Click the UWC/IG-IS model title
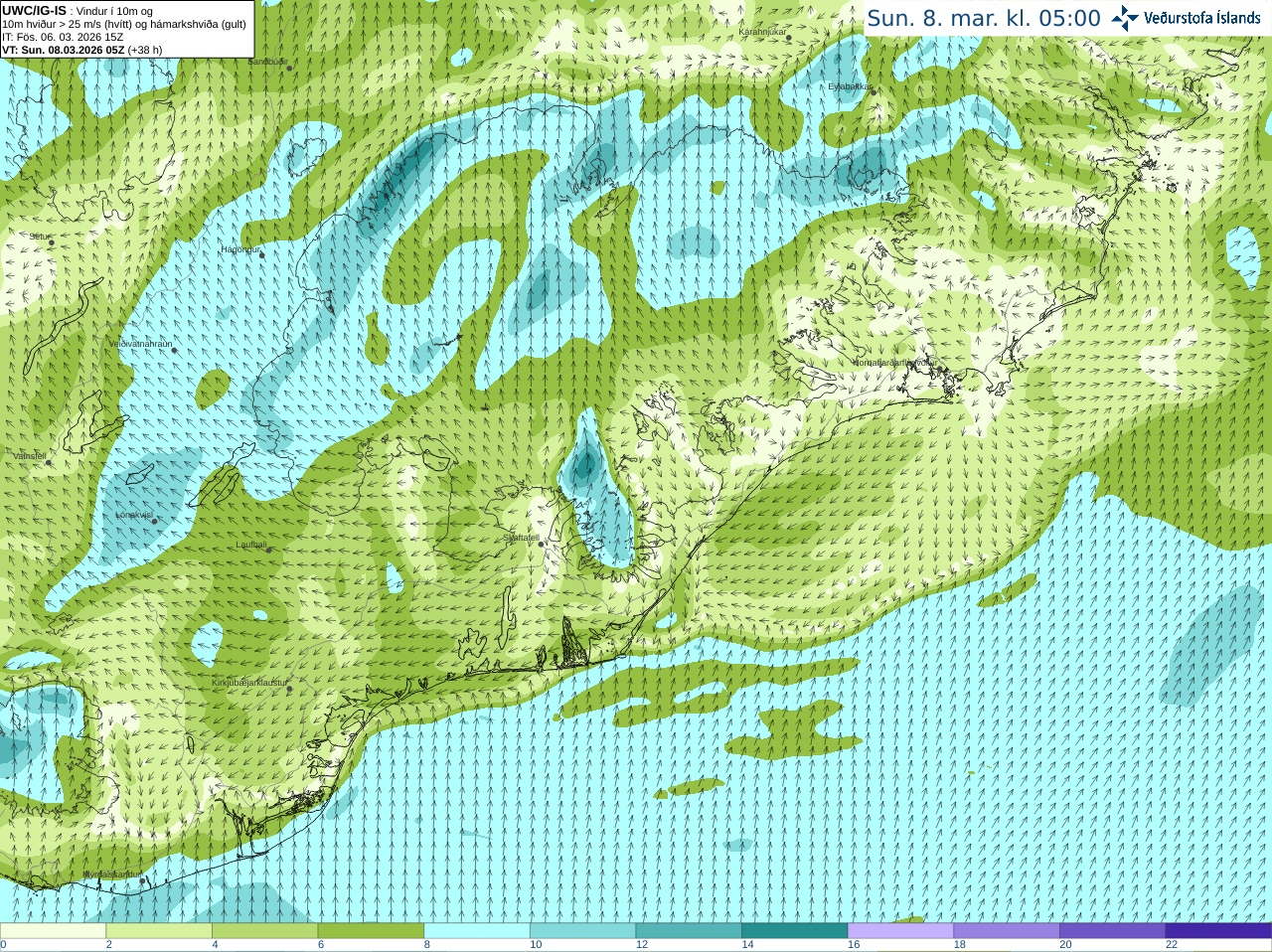The image size is (1272, 952). click(35, 11)
